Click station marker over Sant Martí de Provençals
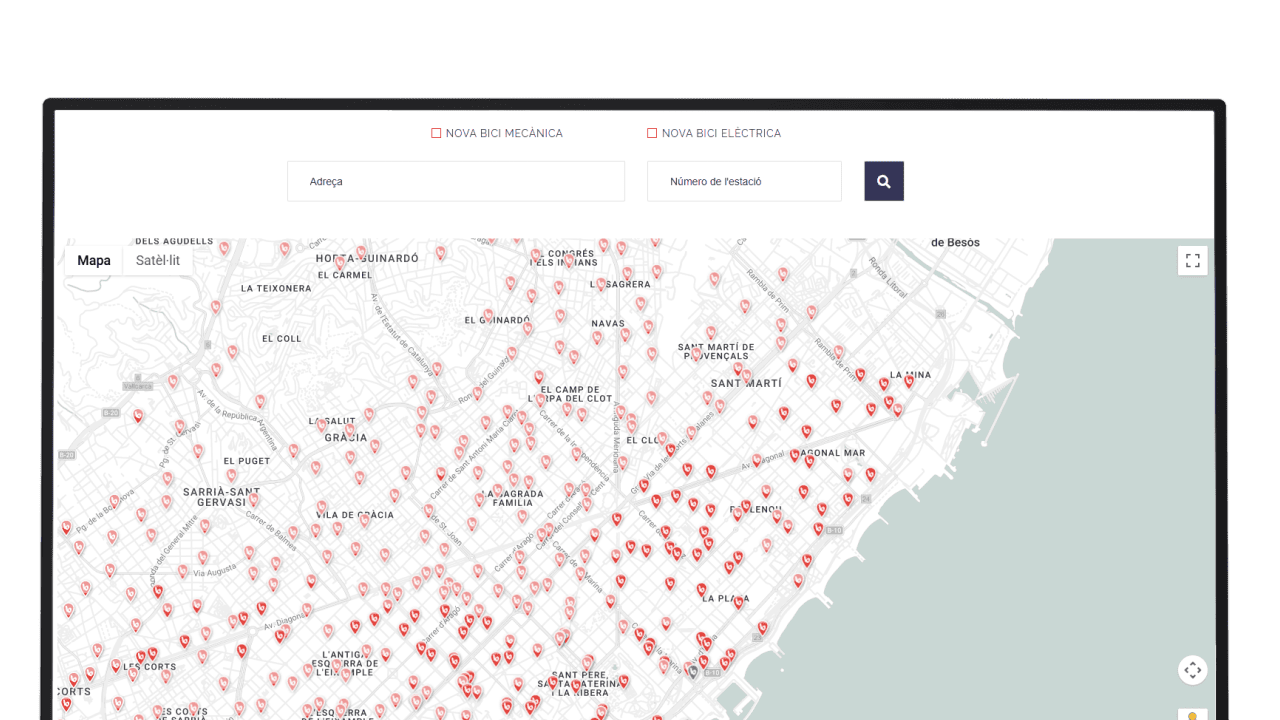This screenshot has width=1280, height=720. [696, 352]
